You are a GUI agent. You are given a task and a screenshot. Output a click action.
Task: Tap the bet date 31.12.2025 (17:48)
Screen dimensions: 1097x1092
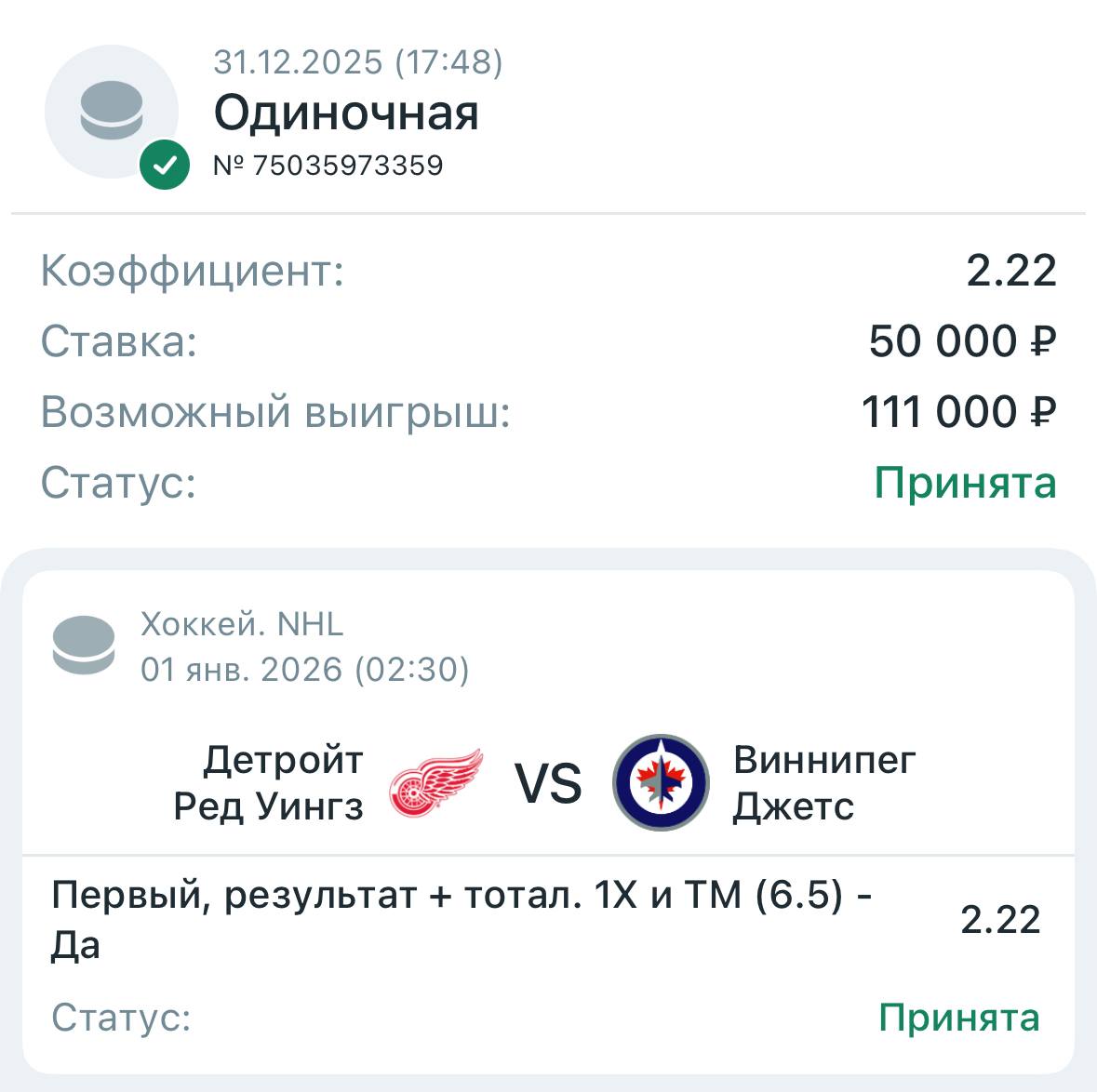358,62
